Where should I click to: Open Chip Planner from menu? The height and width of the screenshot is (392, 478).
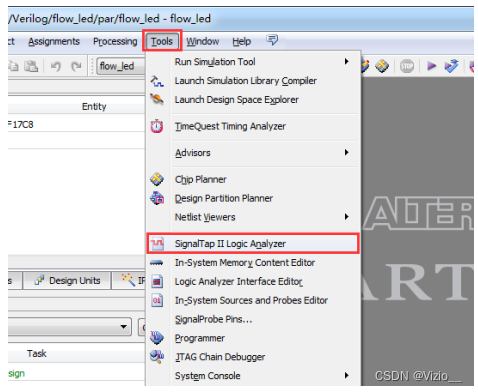tap(253, 179)
